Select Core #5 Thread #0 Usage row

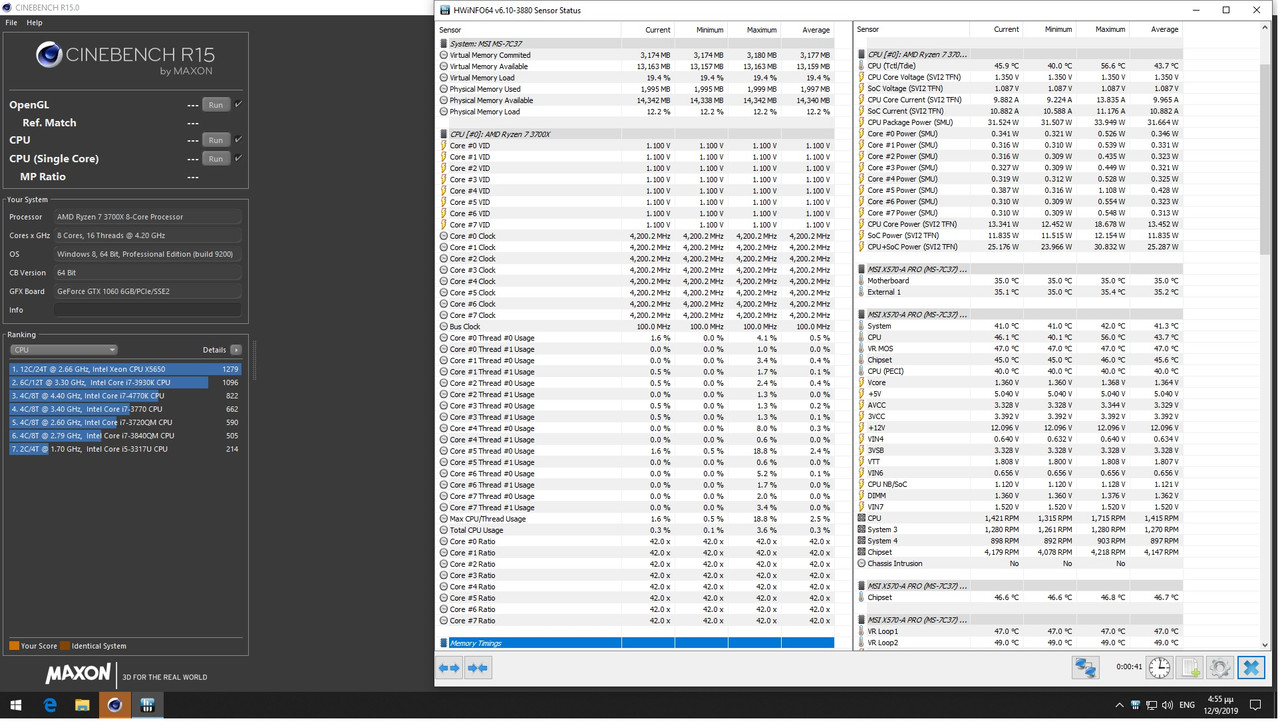click(637, 451)
